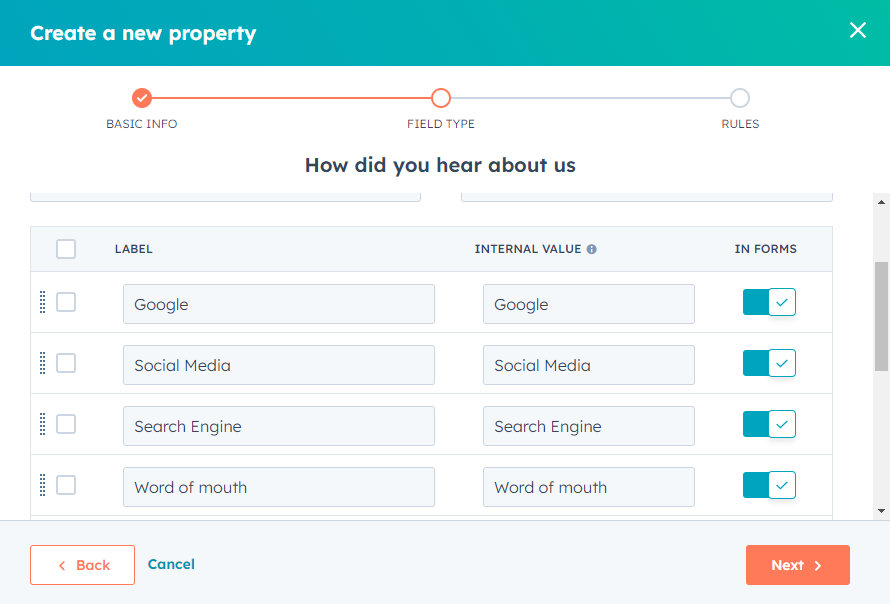Click the Word of mouth drag handle

point(42,485)
